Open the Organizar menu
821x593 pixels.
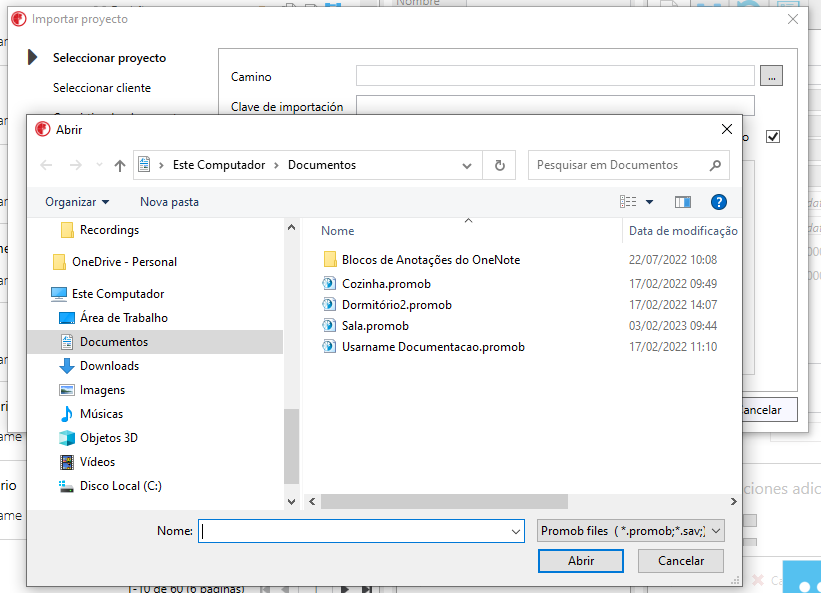[77, 202]
